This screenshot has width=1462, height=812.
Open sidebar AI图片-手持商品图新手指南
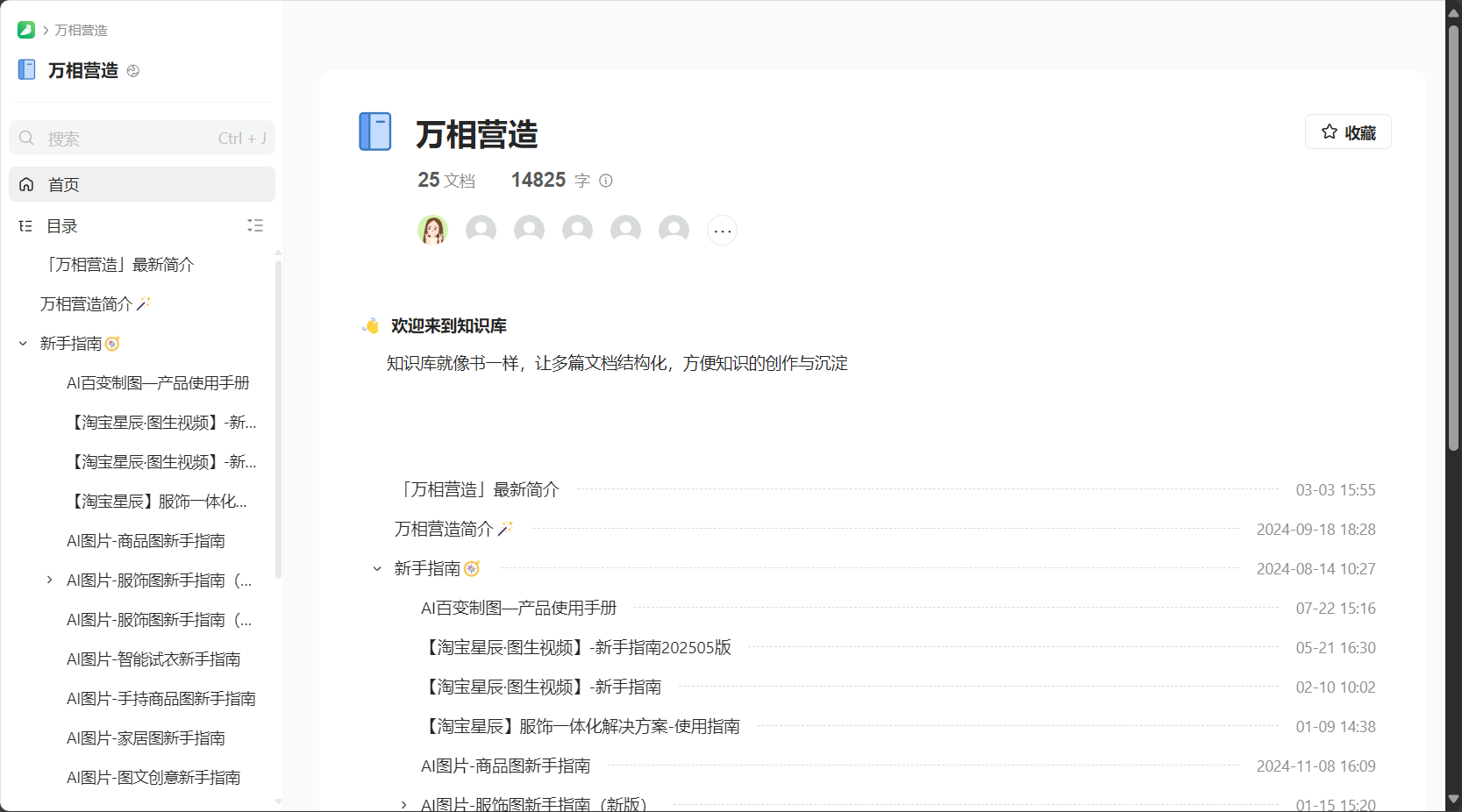pos(161,698)
